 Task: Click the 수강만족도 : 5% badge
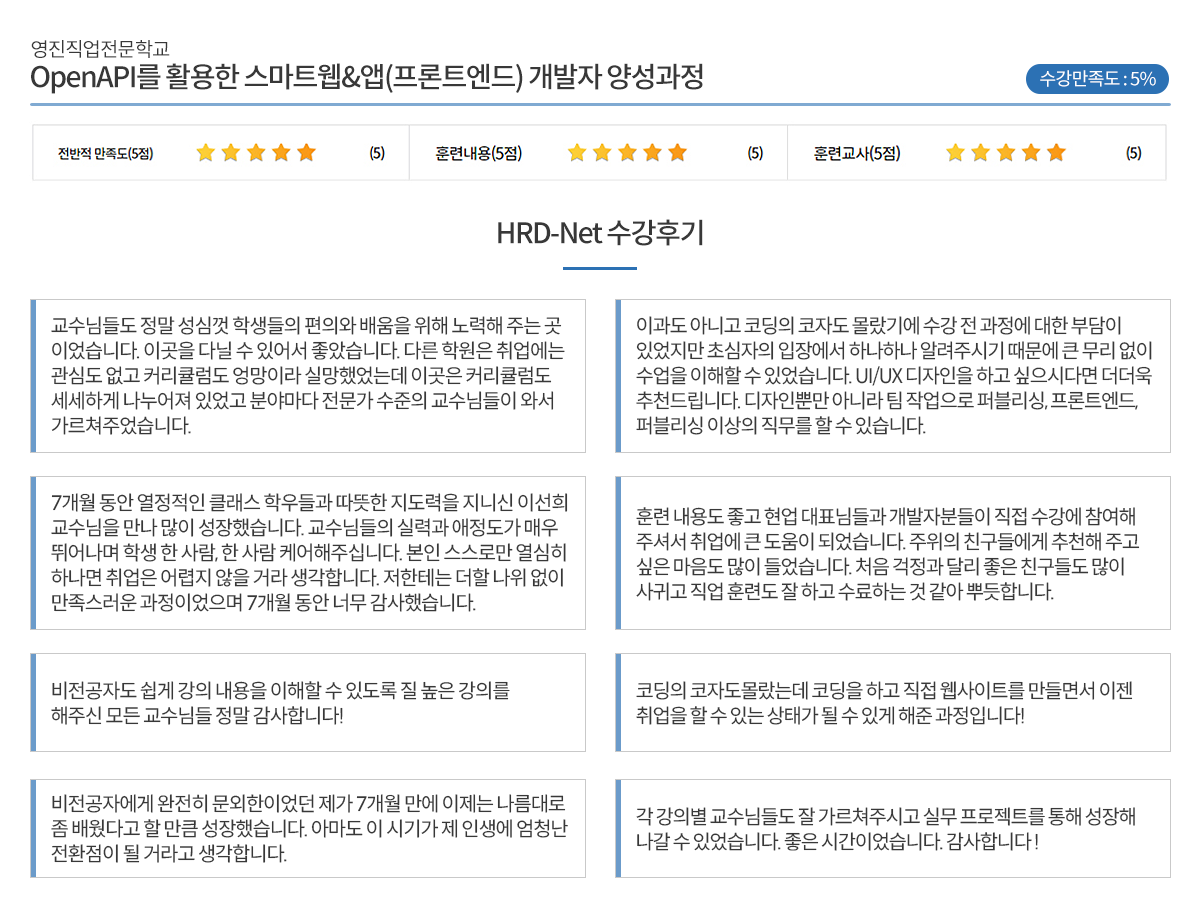click(1097, 78)
